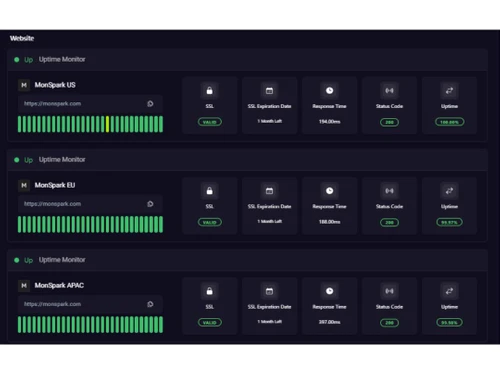
Task: Open the MonSpark APAC monitor name
Action: (59, 286)
